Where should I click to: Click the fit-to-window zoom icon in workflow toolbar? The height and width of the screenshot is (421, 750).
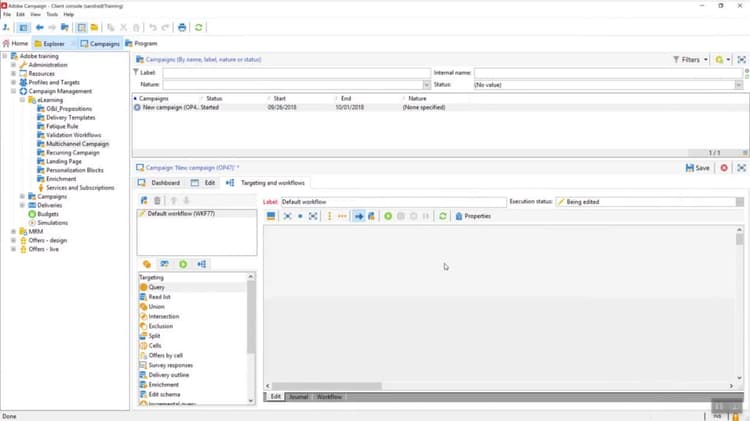pos(313,216)
